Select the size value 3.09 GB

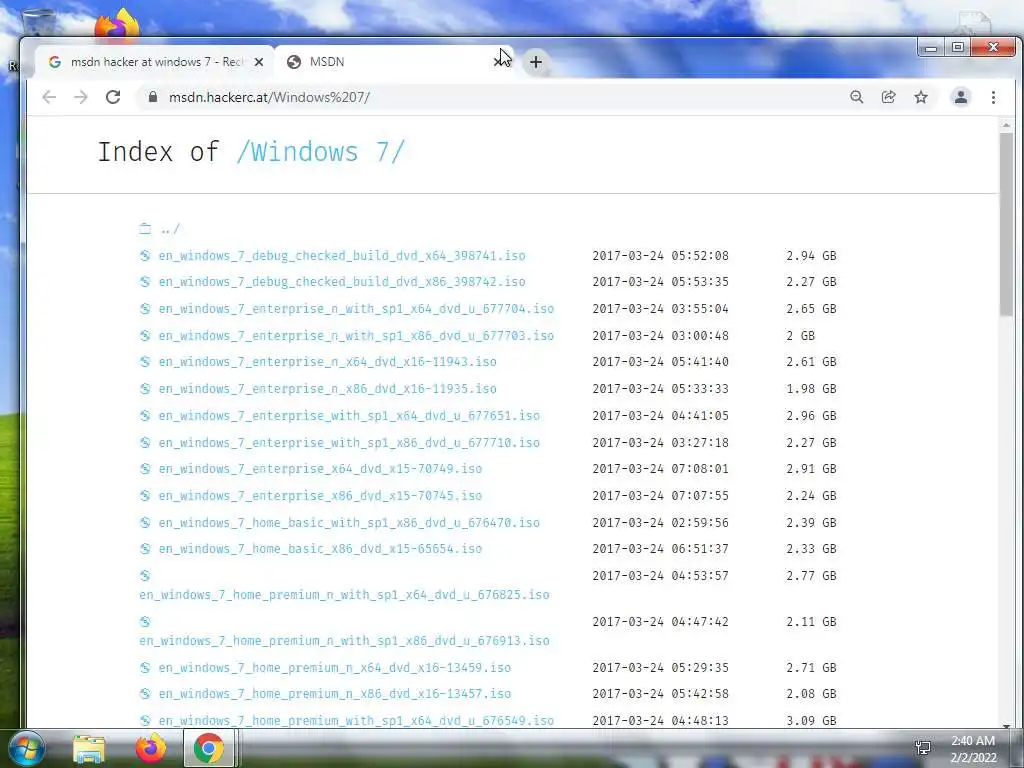click(x=811, y=721)
